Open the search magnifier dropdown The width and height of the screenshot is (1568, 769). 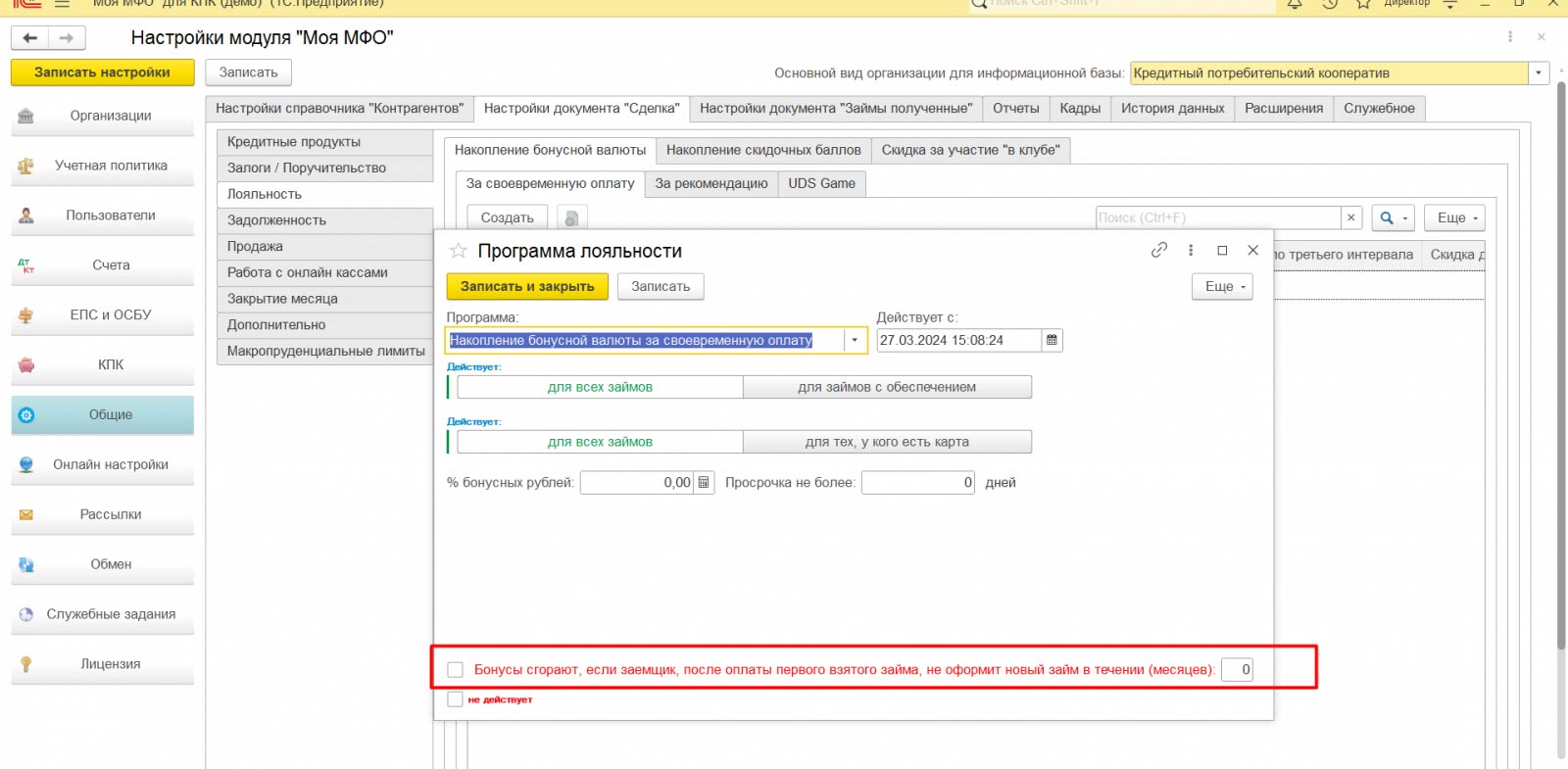1393,217
